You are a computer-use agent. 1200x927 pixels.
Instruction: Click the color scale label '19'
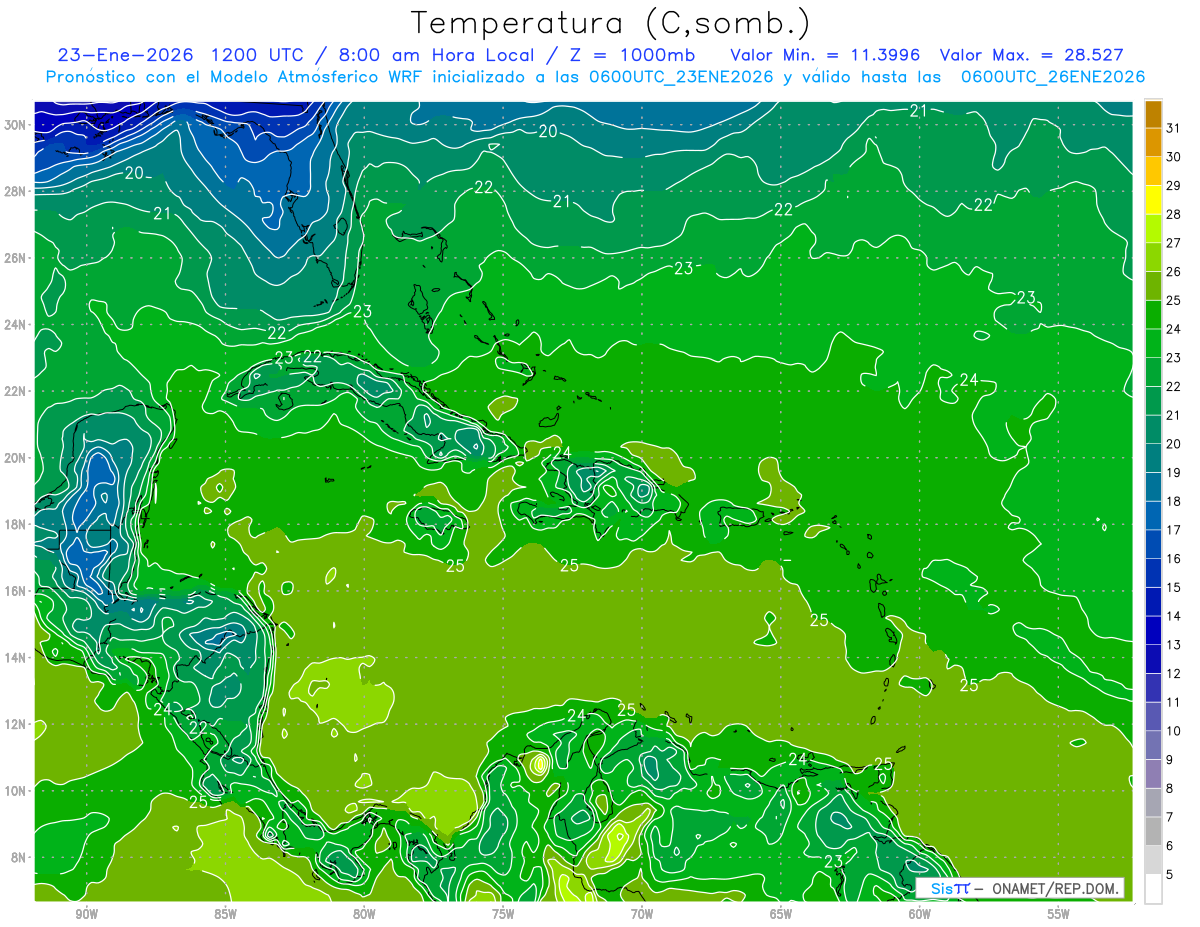point(1174,472)
